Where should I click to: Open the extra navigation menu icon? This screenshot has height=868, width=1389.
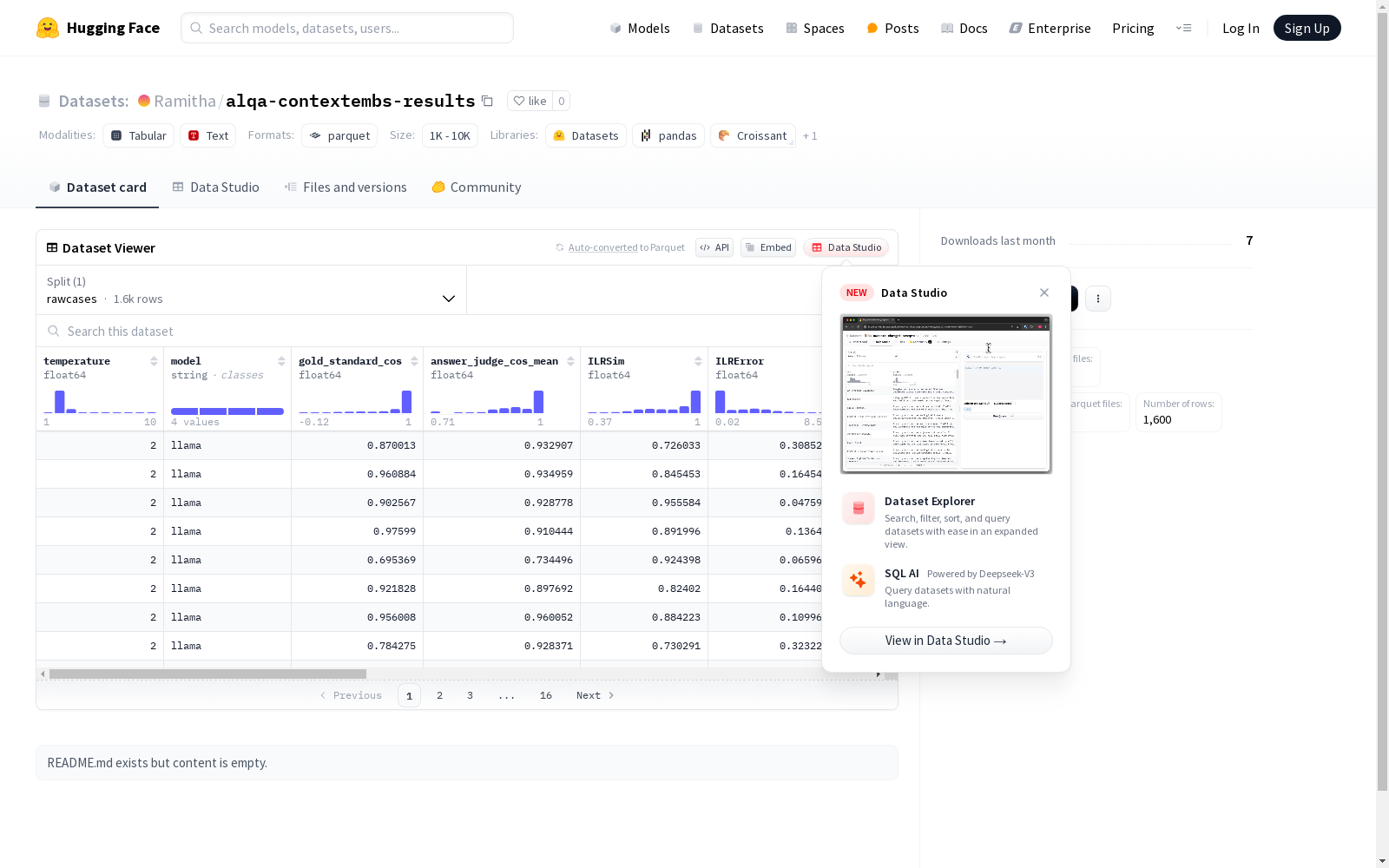[1184, 28]
